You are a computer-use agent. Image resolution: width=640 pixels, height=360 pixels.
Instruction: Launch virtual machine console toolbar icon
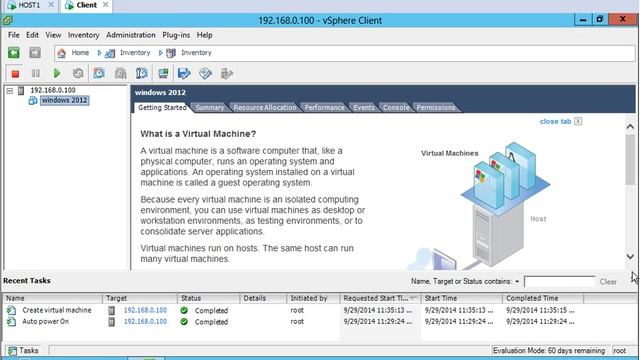tap(163, 73)
